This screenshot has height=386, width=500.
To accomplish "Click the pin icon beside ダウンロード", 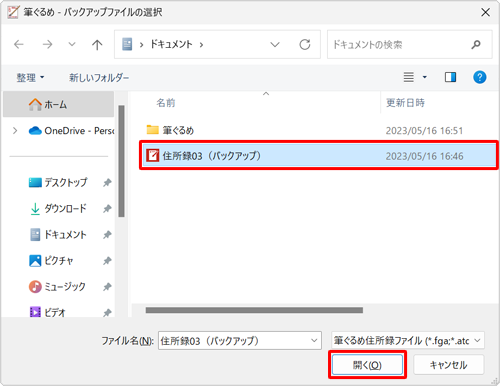I will click(107, 209).
